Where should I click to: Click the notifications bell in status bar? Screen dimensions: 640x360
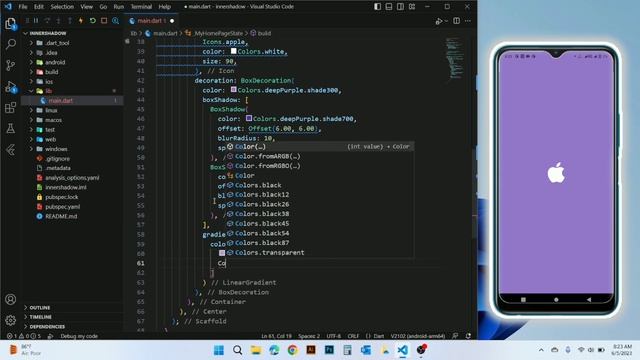(468, 336)
